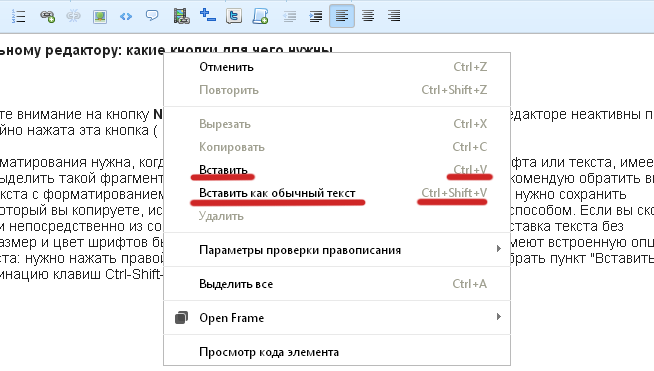Screen dimensions: 654x371
Task: Click the insert image icon
Action: (x=100, y=16)
